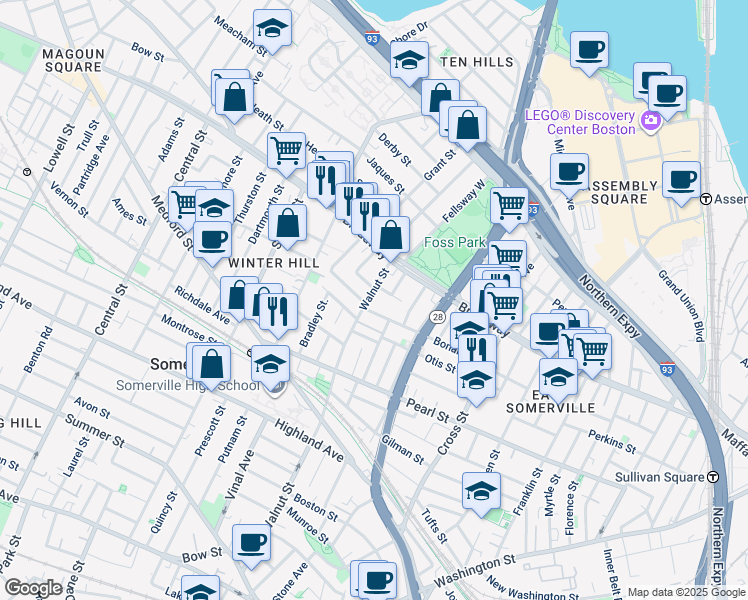Screen dimensions: 748x600
Task: Click the Route 28 shield marker
Action: 437,316
